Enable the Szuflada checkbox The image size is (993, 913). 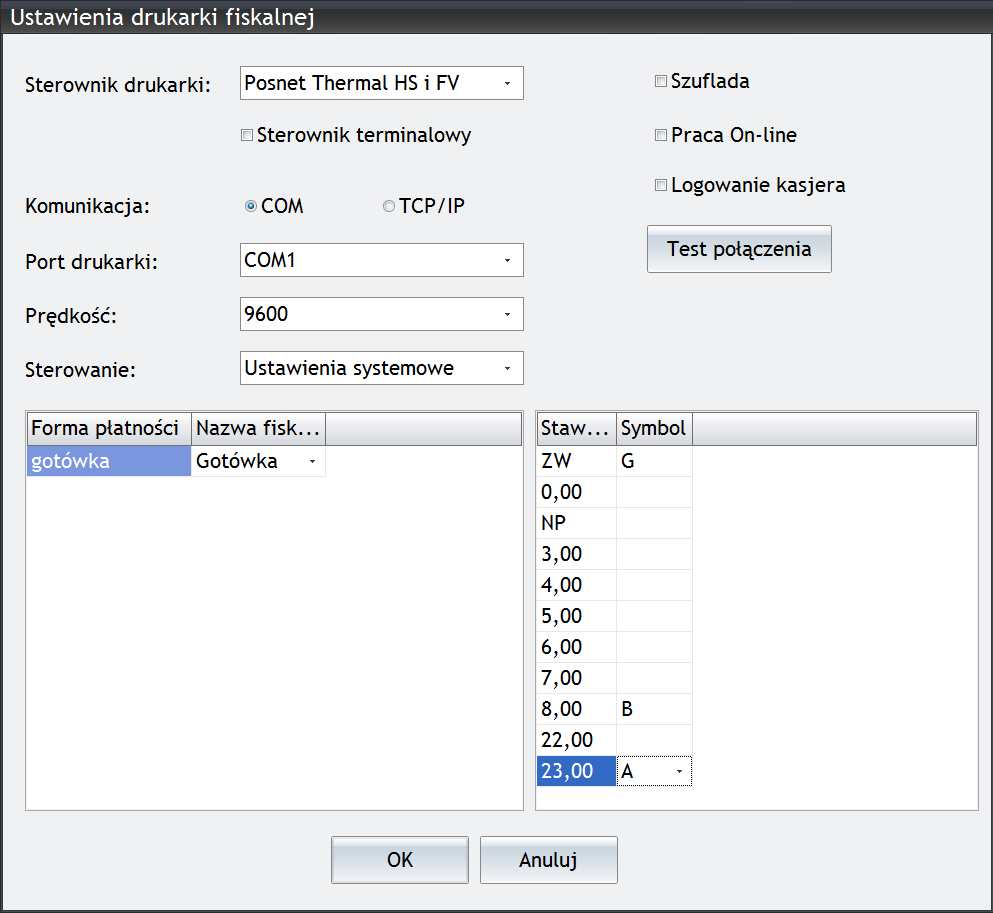pyautogui.click(x=661, y=81)
